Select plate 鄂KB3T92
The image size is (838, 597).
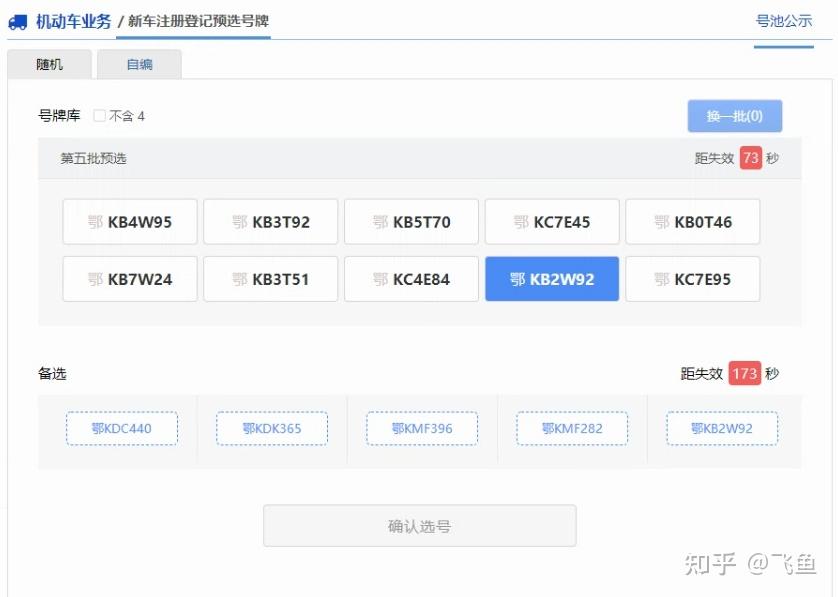[x=271, y=221]
